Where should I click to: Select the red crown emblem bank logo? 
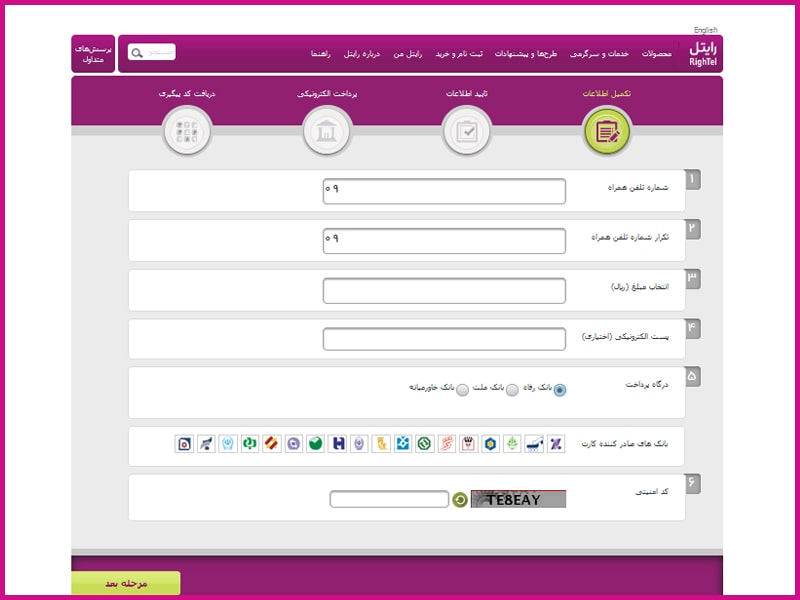pos(468,443)
